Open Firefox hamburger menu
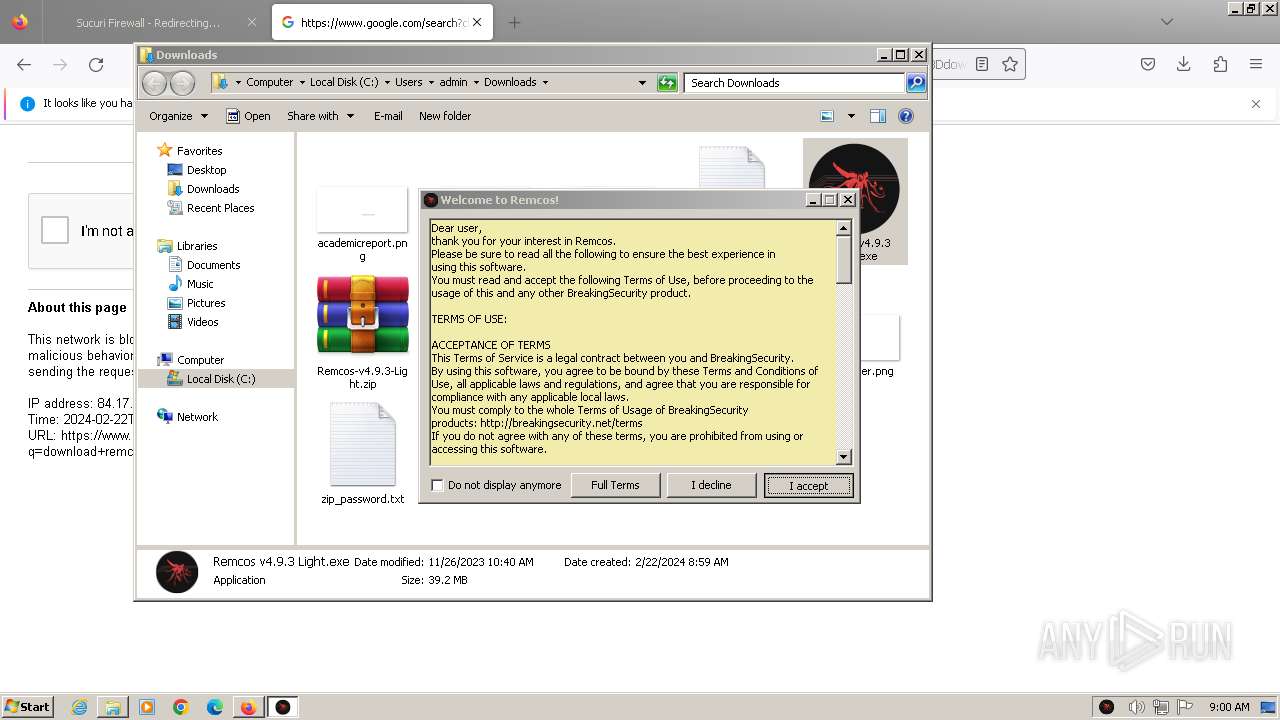Image resolution: width=1280 pixels, height=720 pixels. 1256,64
